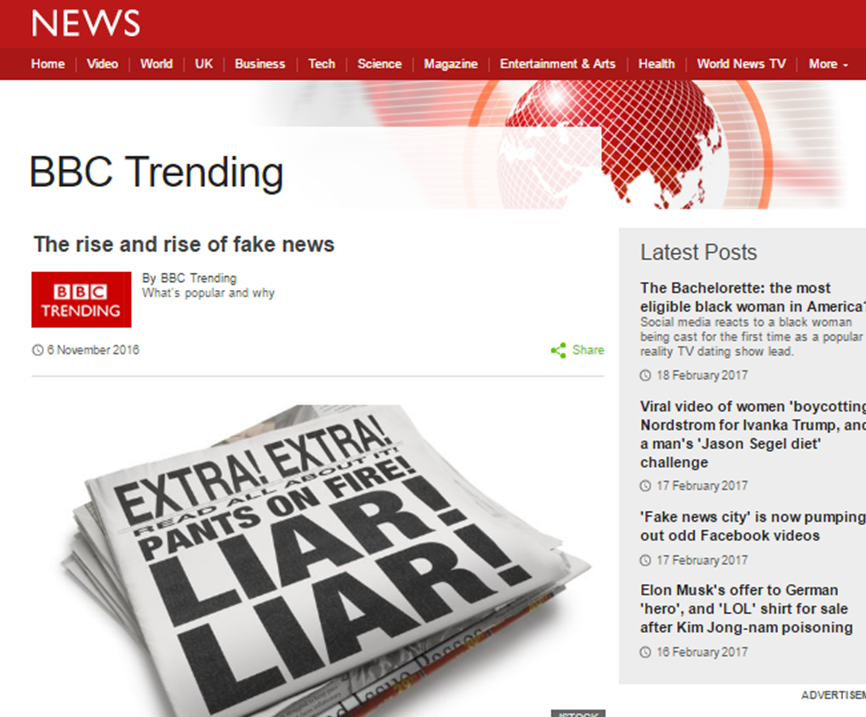
Task: Open the World news section
Action: coord(156,64)
